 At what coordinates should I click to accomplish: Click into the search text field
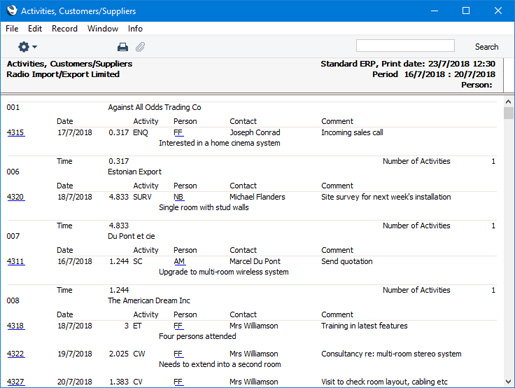coord(405,46)
